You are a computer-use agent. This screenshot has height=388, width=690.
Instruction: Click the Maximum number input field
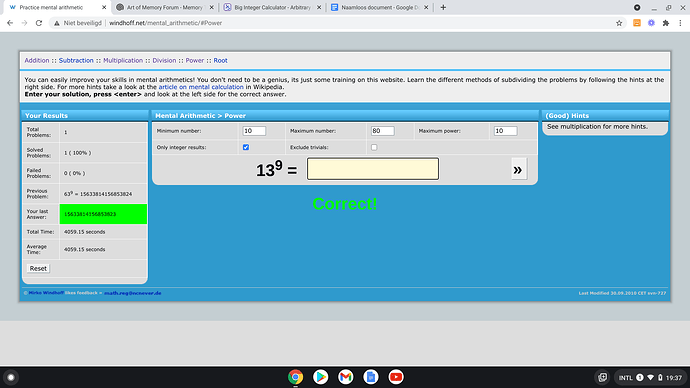(382, 131)
